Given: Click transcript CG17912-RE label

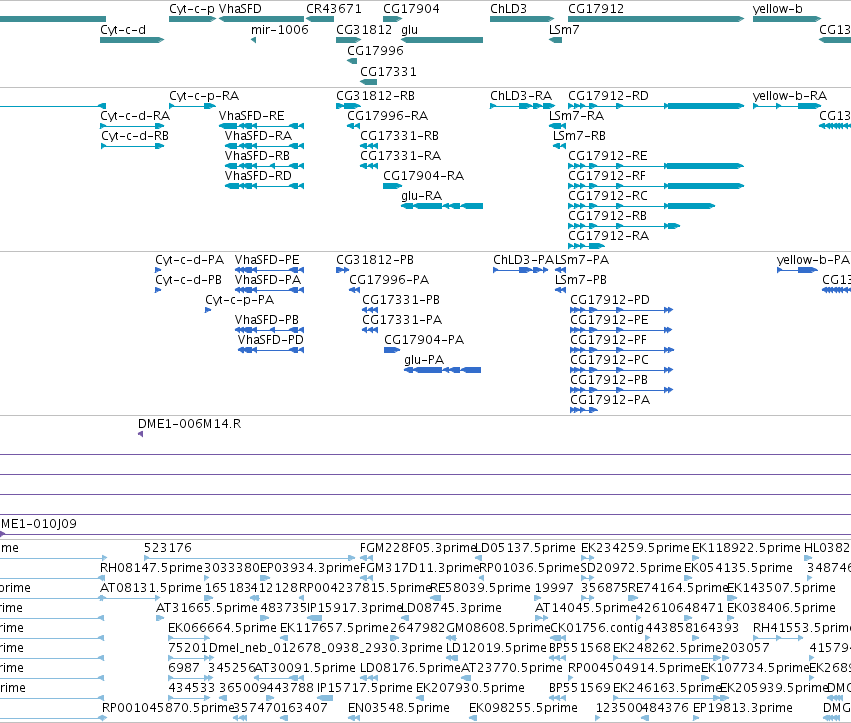Looking at the screenshot, I should (608, 156).
